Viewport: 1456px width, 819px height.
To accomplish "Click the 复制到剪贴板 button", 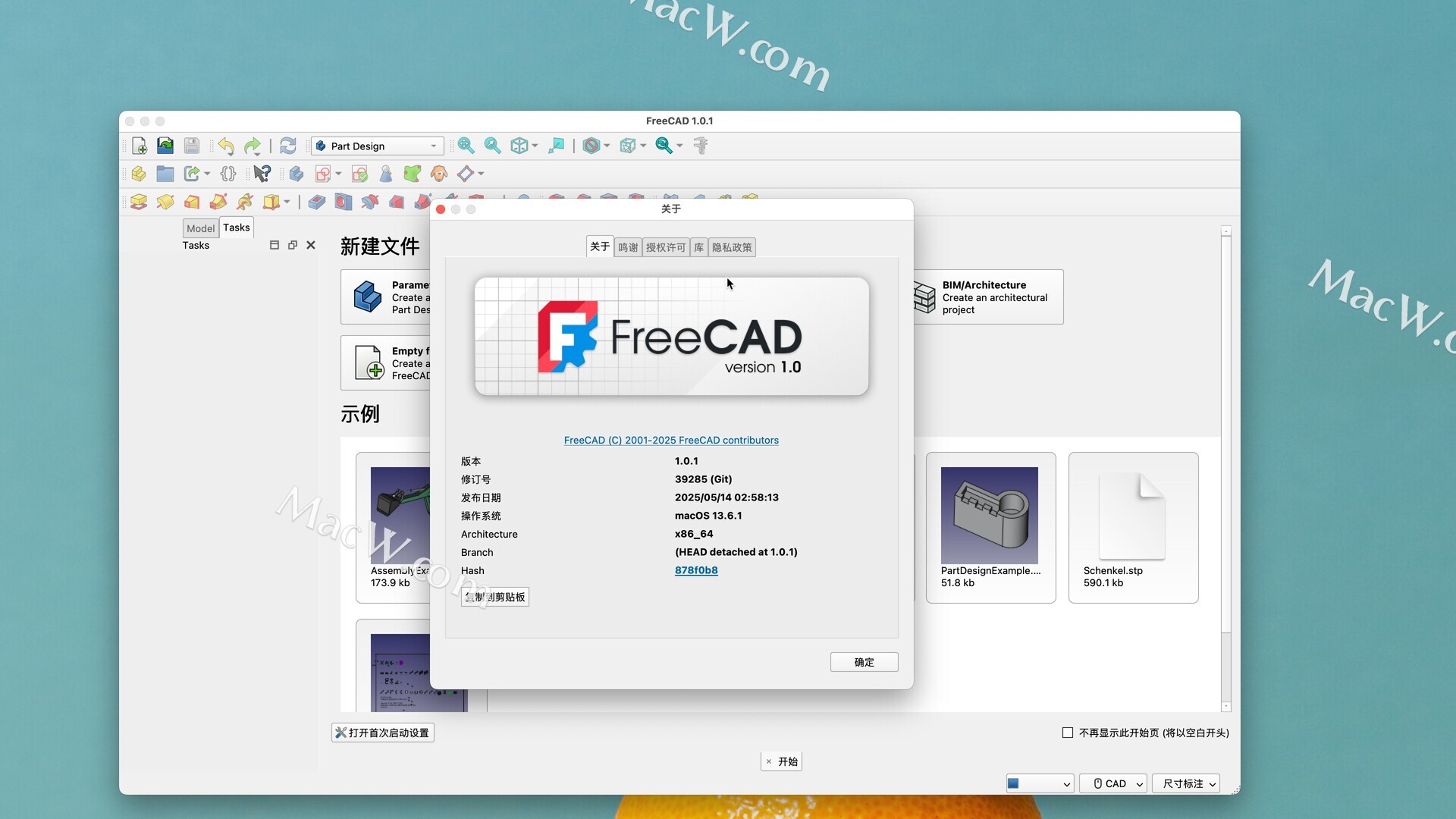I will (495, 597).
